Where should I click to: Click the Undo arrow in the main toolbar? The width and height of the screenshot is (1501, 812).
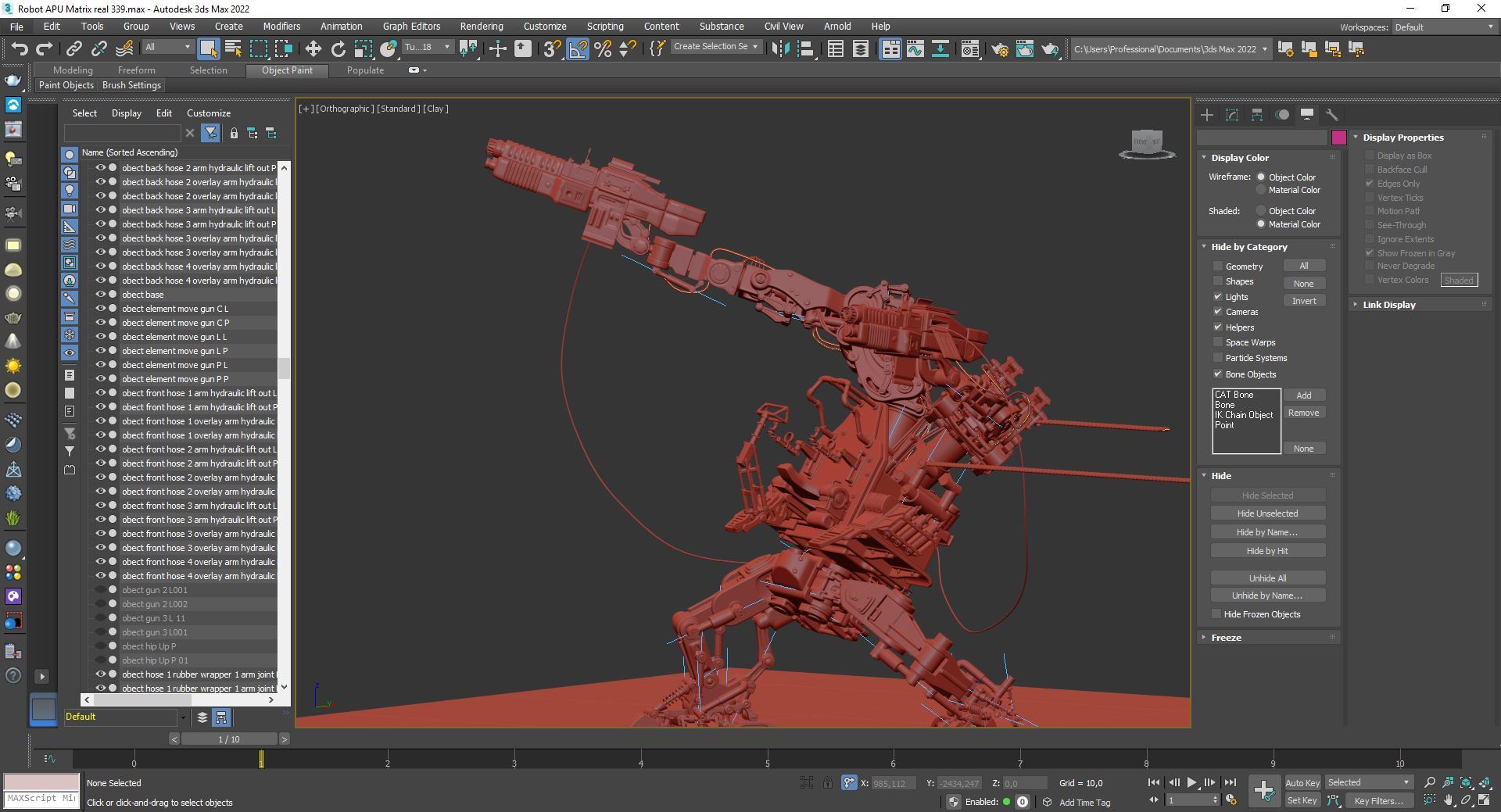click(x=19, y=49)
